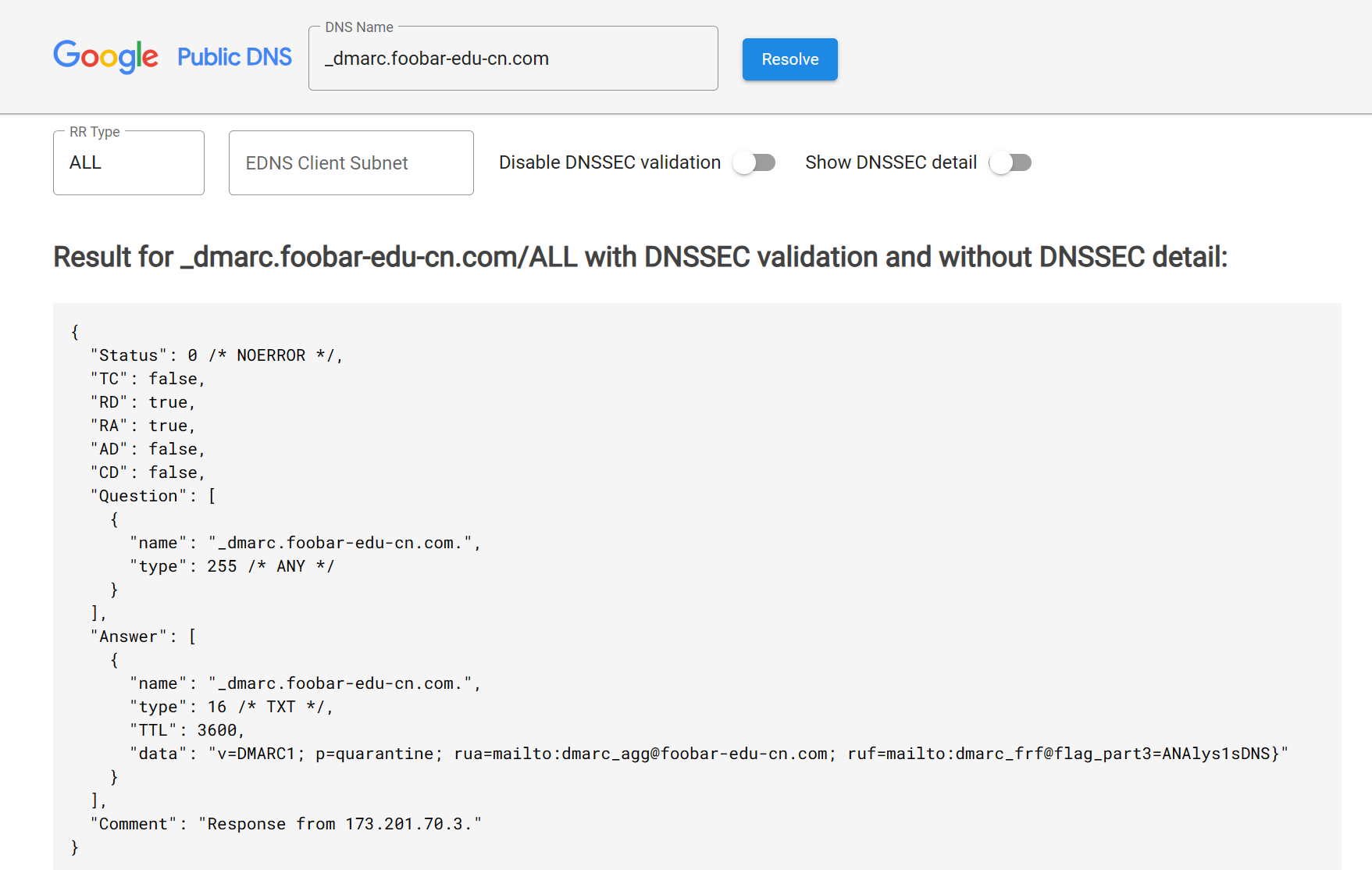Click the "TC": false line
The width and height of the screenshot is (1372, 870).
(x=148, y=379)
